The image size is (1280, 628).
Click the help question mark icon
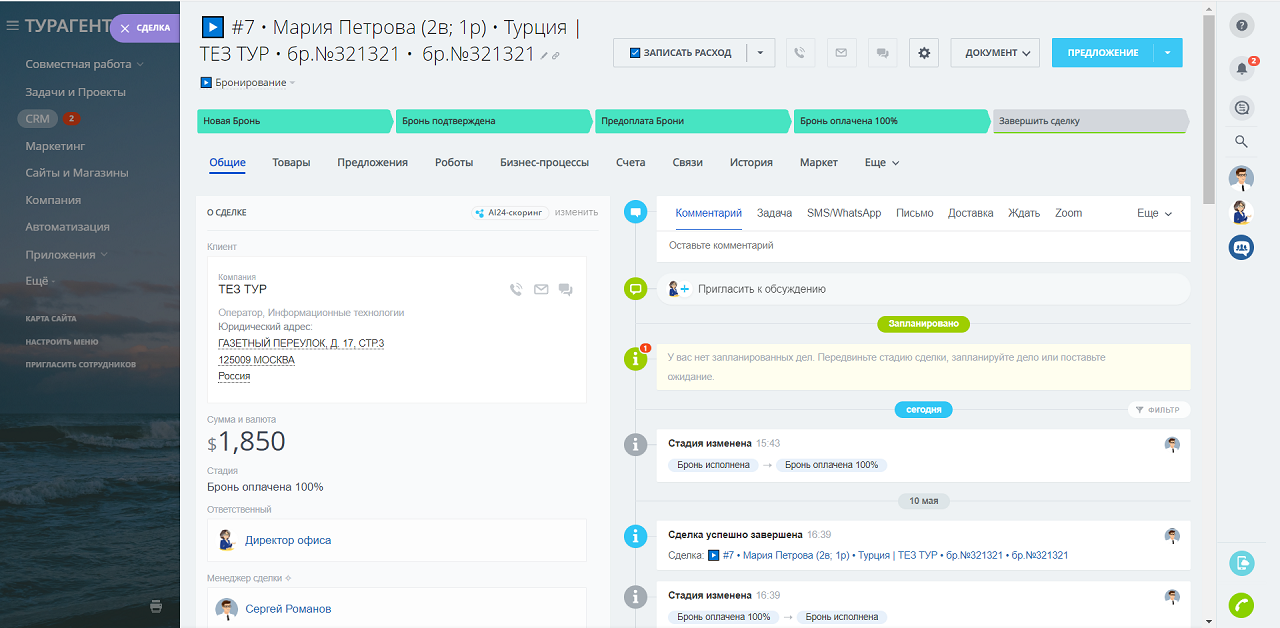pos(1241,26)
